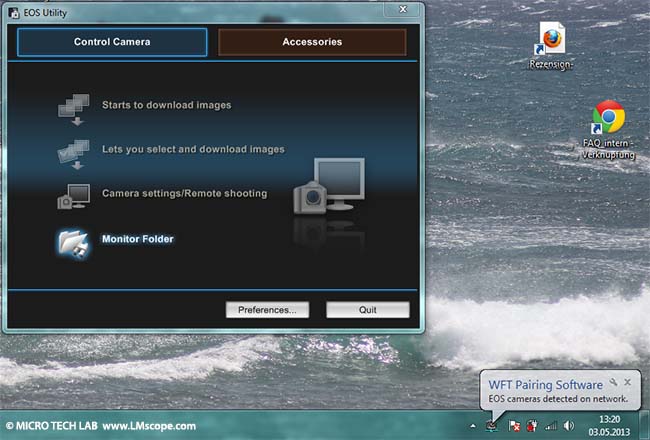Click the wrench icon in the notification balloon
This screenshot has width=650, height=440.
pos(613,382)
